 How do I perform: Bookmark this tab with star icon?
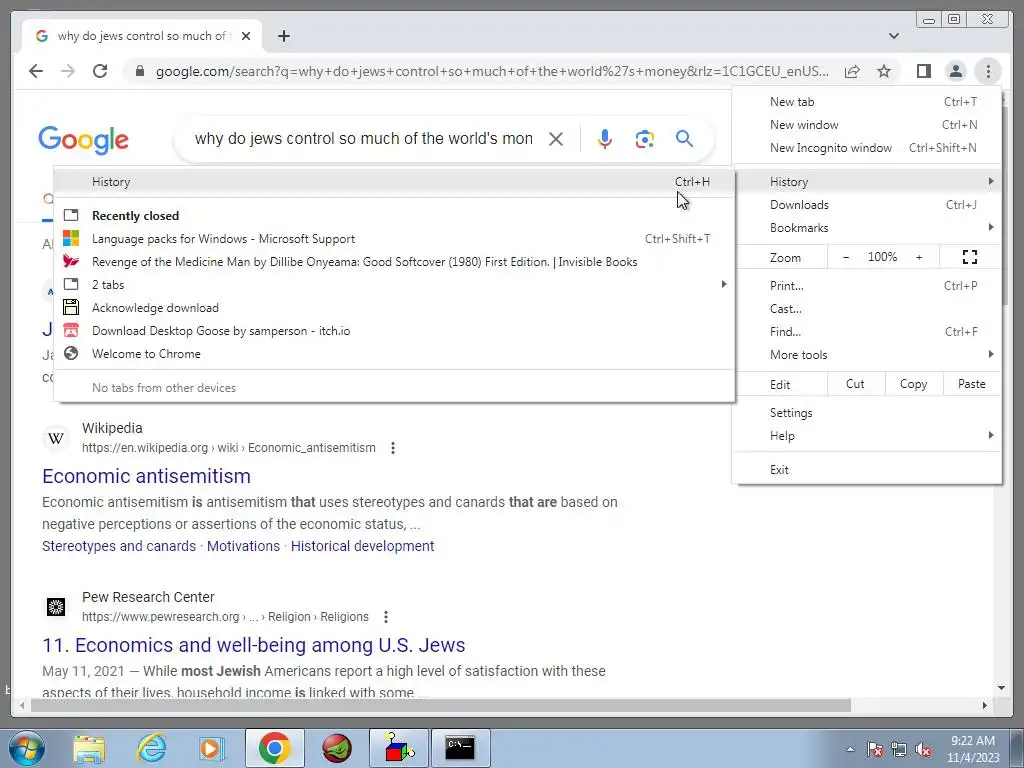pos(884,71)
